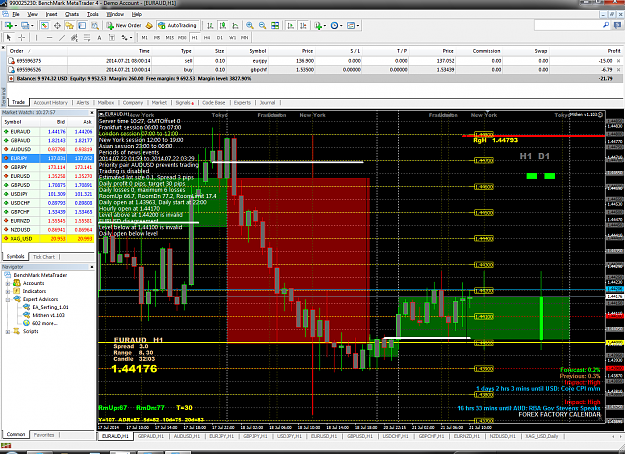Viewport: 625px width, 454px height.
Task: Open the File menu
Action: pos(16,14)
